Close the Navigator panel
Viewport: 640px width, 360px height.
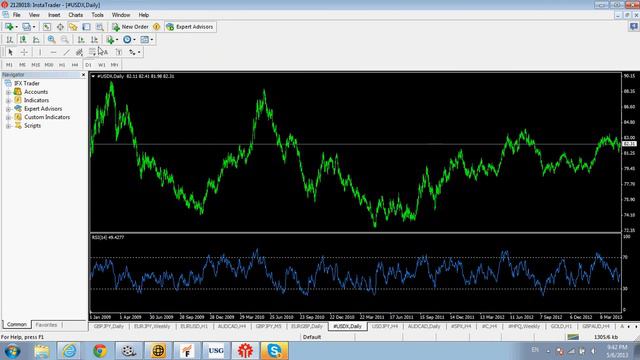click(83, 75)
